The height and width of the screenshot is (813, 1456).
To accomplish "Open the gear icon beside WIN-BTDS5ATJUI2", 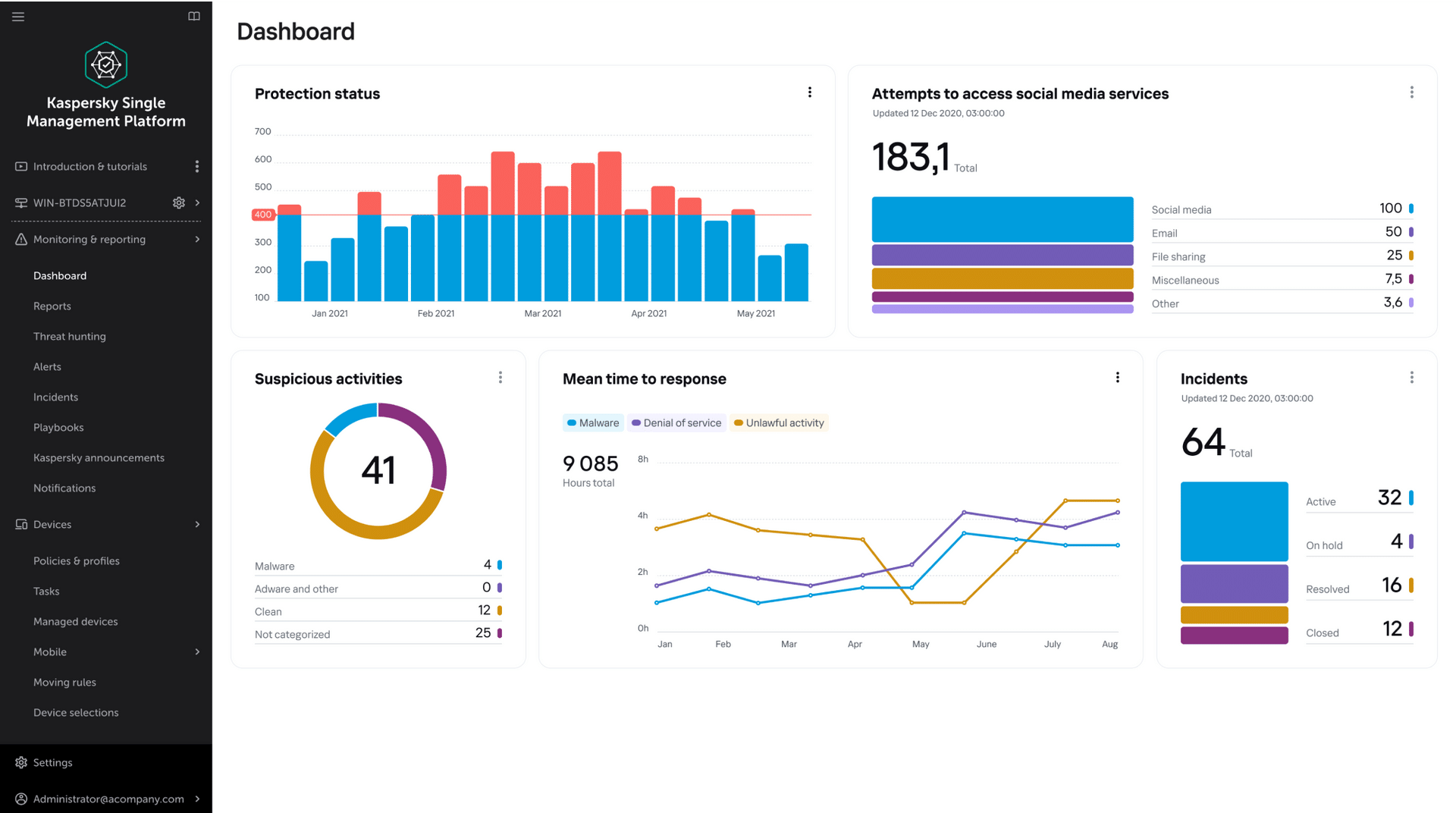I will tap(179, 202).
